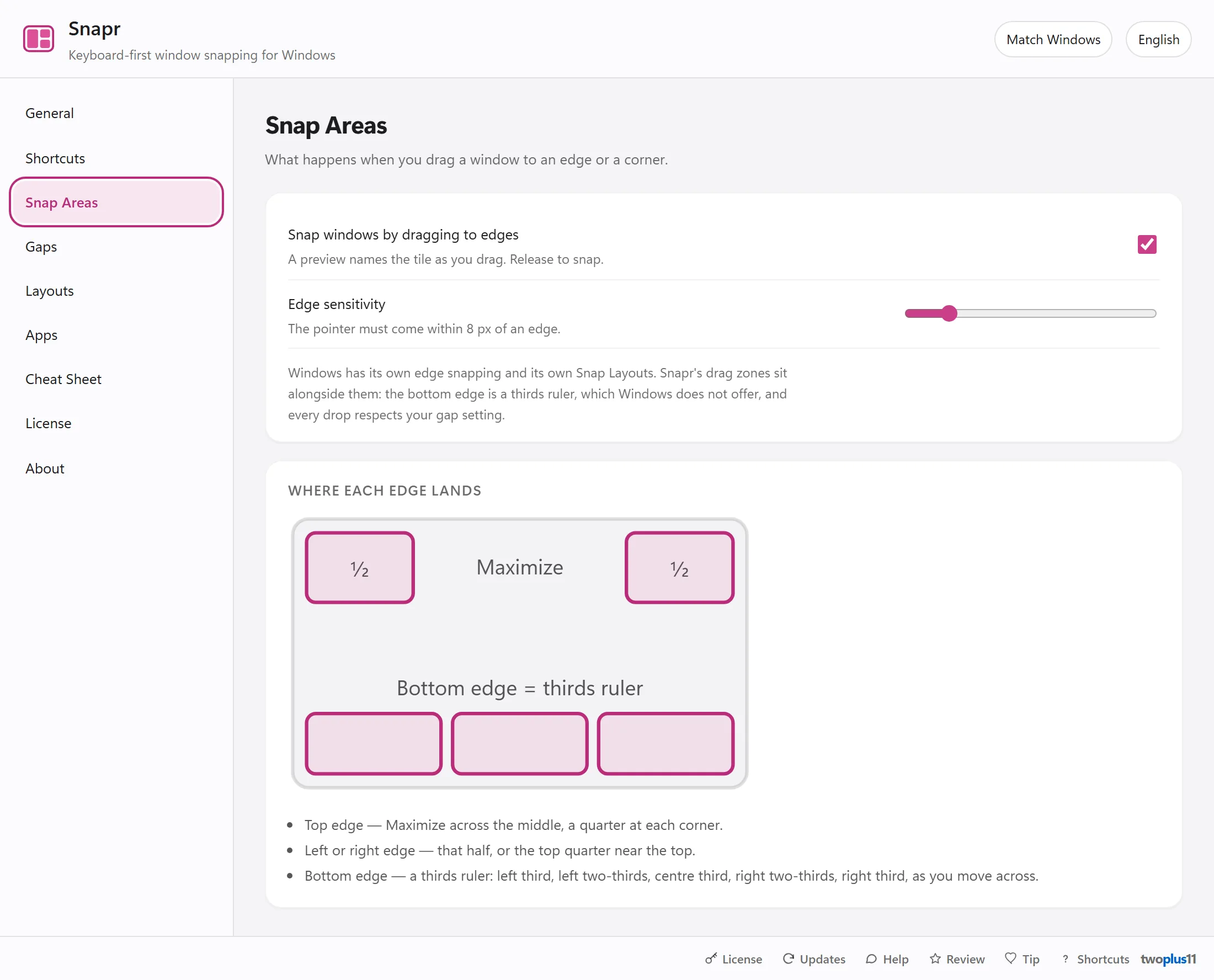Image resolution: width=1214 pixels, height=980 pixels.
Task: Open the twoplus11 brand link
Action: (1168, 958)
